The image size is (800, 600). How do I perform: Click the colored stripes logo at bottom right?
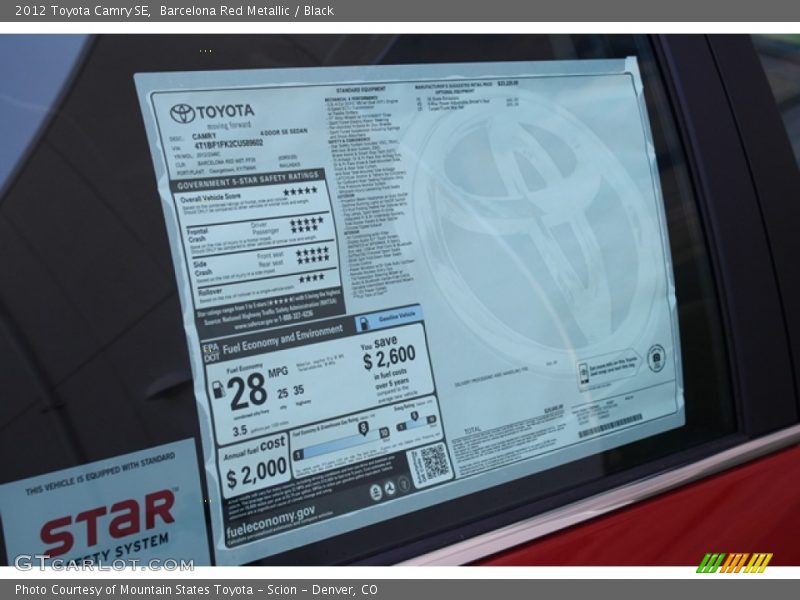(x=735, y=562)
